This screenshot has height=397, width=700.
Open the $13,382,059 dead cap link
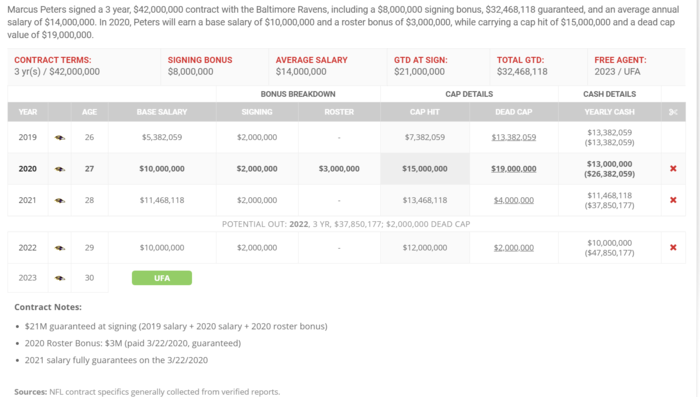[x=513, y=137]
